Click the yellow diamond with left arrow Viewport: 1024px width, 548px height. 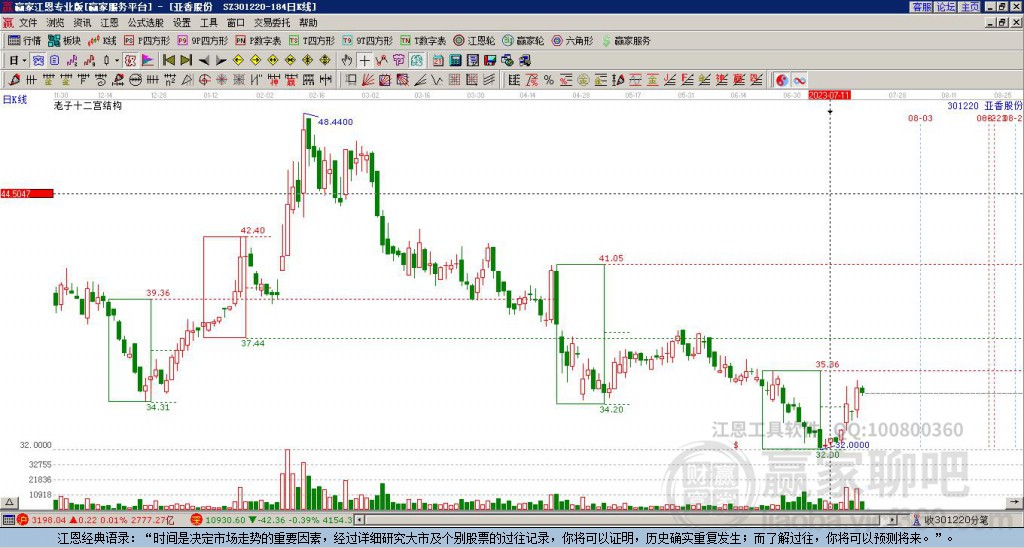(238, 60)
